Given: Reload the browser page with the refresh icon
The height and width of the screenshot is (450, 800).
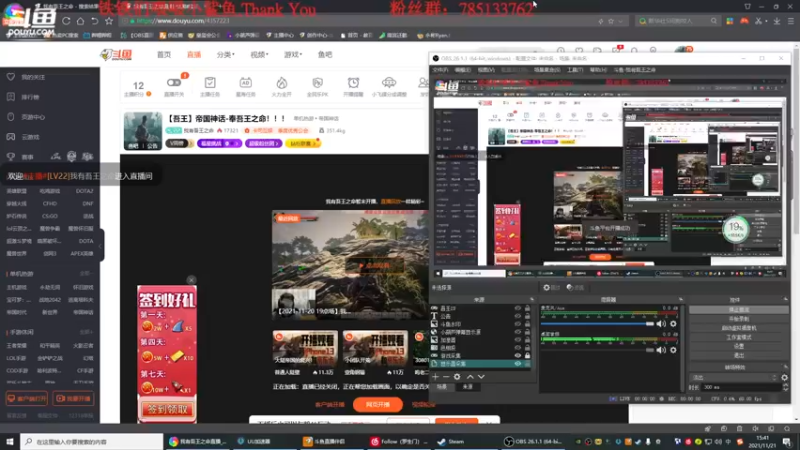Looking at the screenshot, I should click(x=66, y=21).
